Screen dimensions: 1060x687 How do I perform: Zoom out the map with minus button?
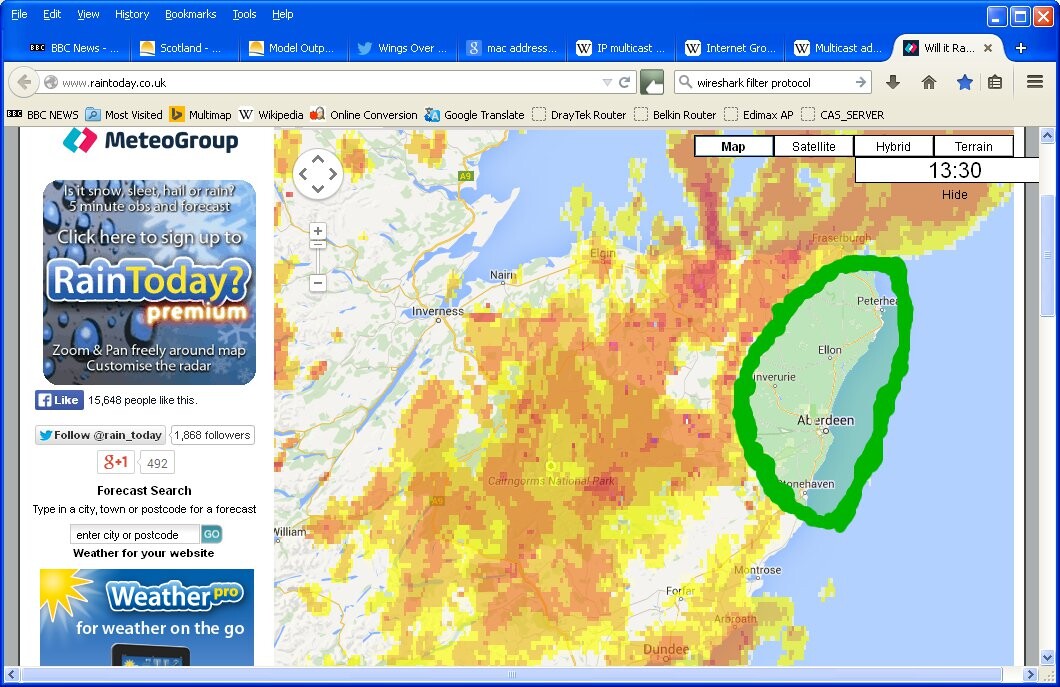point(318,283)
